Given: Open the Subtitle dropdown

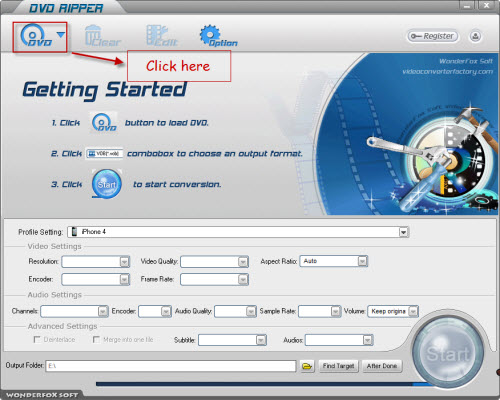Looking at the screenshot, I should 261,340.
